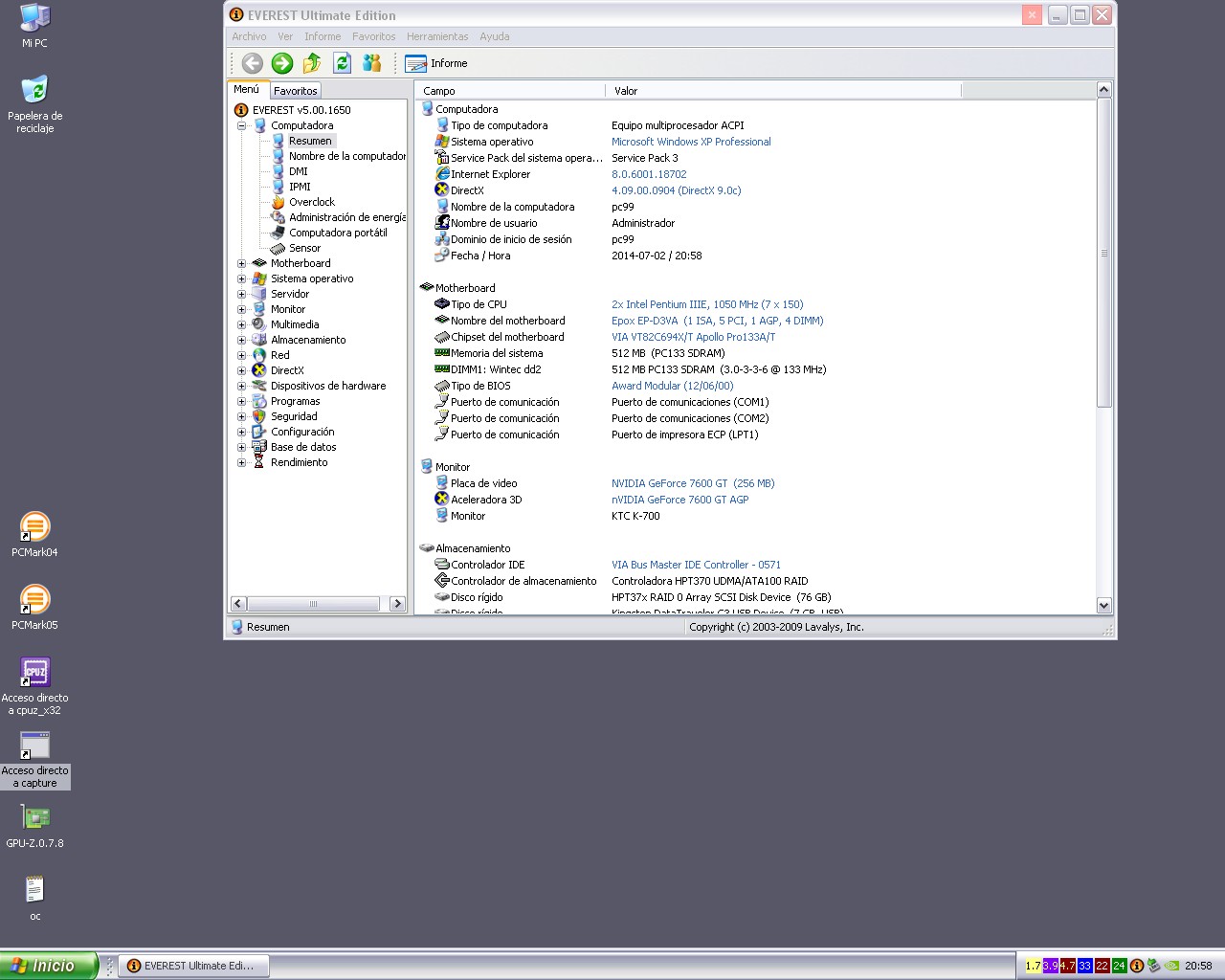Switch to the Menú tab
This screenshot has width=1225, height=980.
[247, 89]
